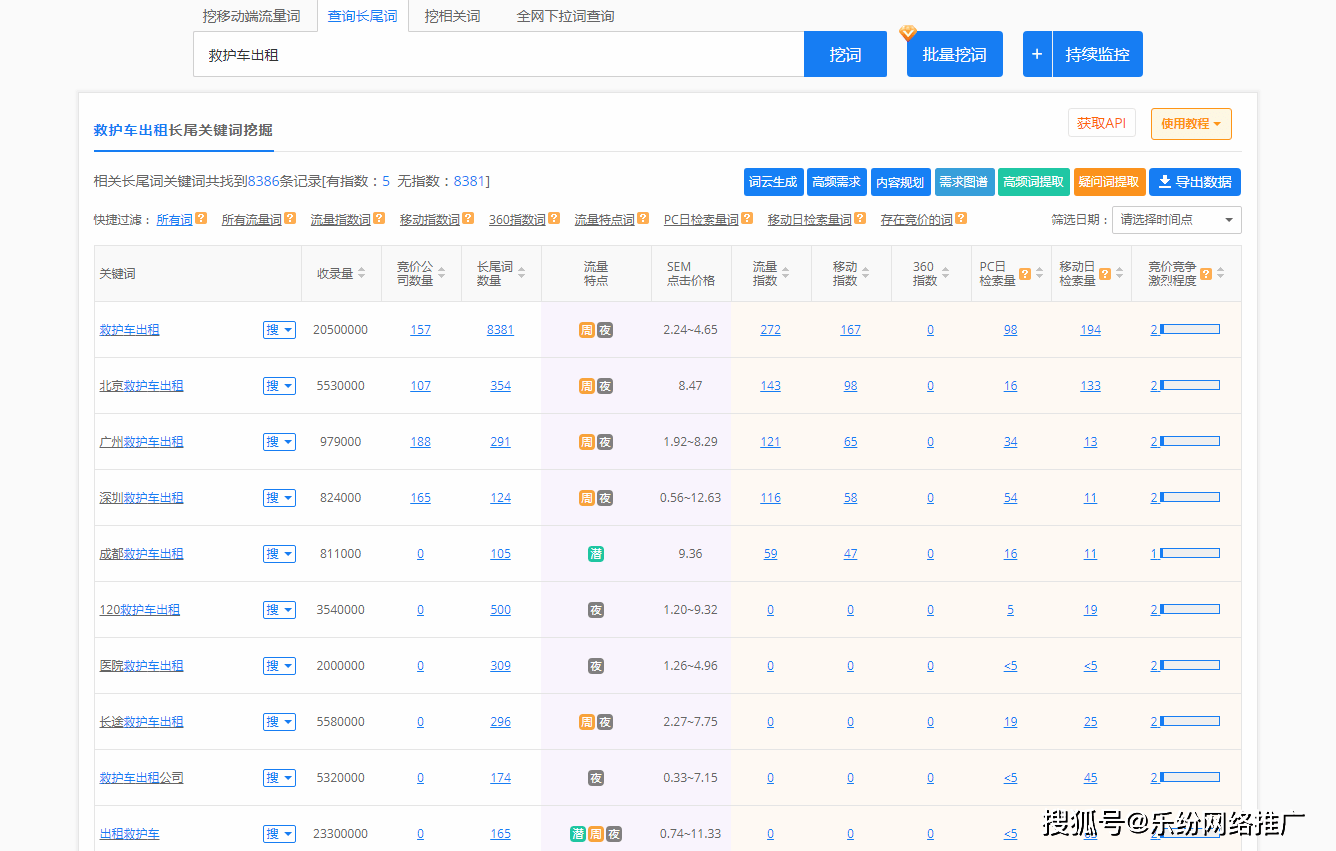Open 搜 dropdown for 北京救护车出租 row
1336x851 pixels.
click(x=279, y=386)
